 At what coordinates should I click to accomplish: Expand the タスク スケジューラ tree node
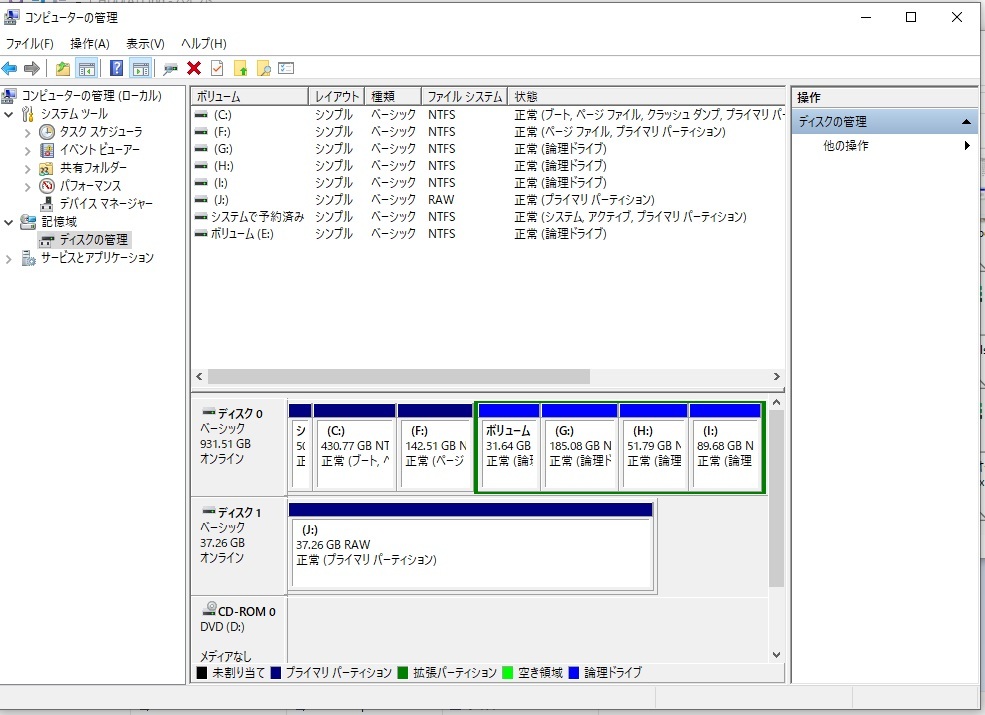tap(28, 132)
